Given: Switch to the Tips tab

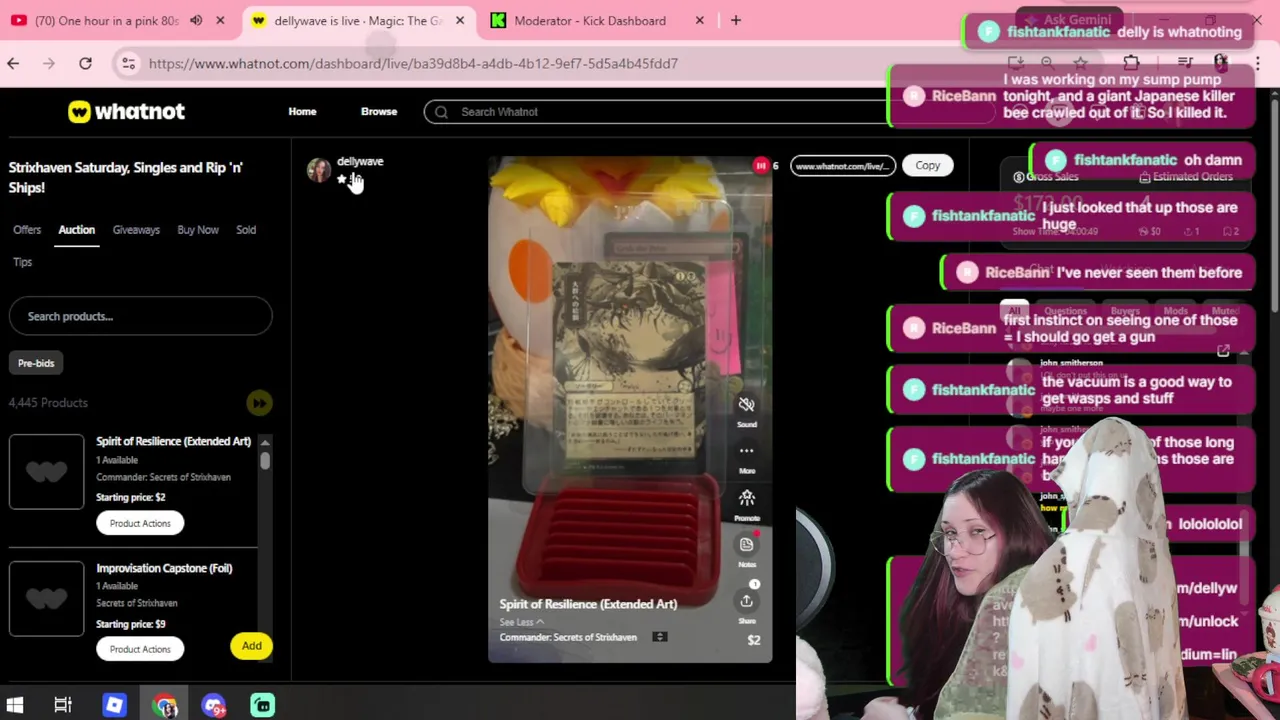Looking at the screenshot, I should pyautogui.click(x=23, y=262).
